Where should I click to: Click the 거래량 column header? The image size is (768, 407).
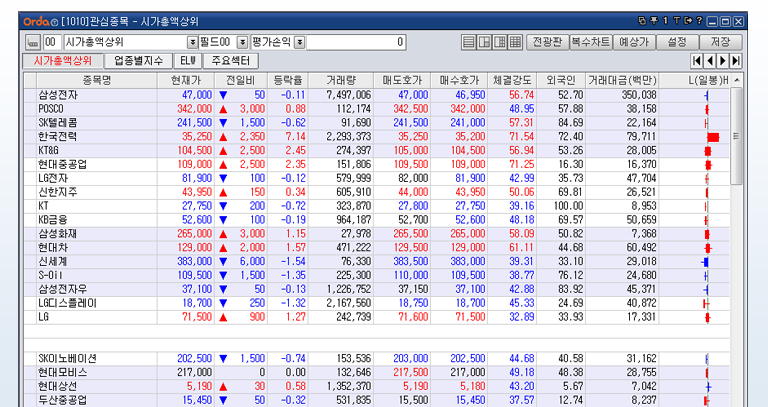pos(341,80)
